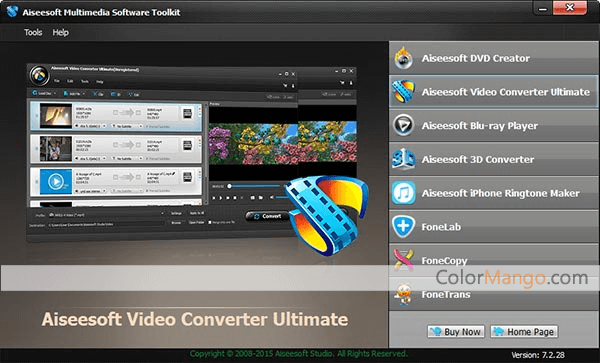The height and width of the screenshot is (363, 600).
Task: Select the Video Converter Ultimate film icon
Action: [x=404, y=92]
